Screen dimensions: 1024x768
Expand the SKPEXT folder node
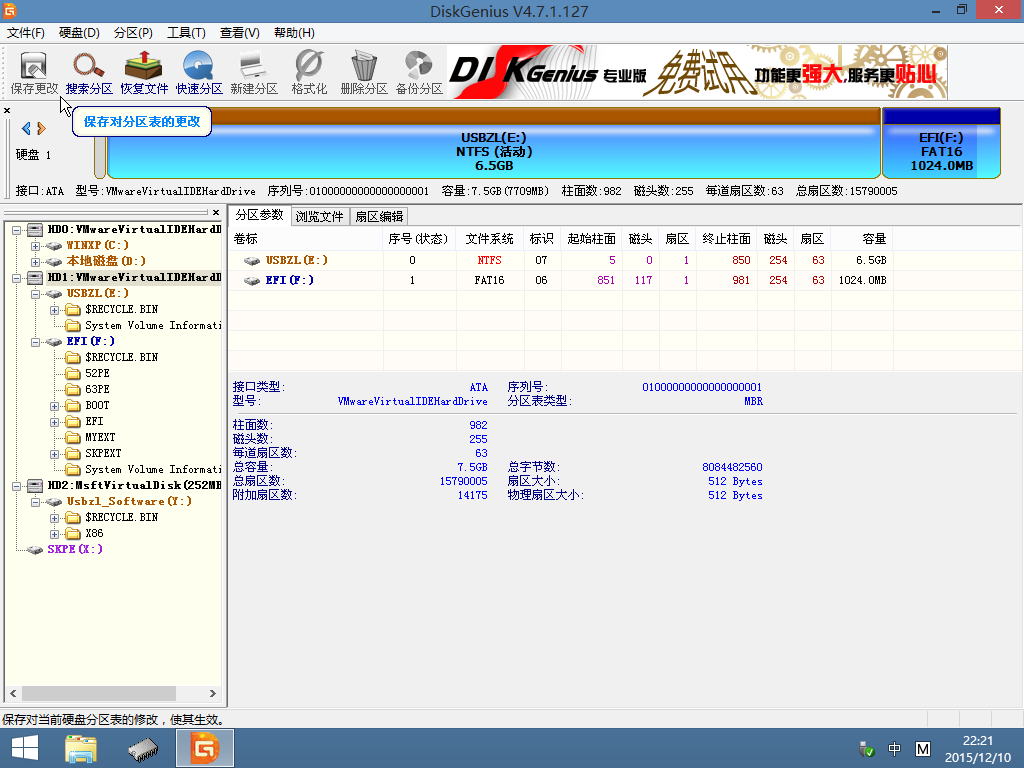pyautogui.click(x=55, y=454)
